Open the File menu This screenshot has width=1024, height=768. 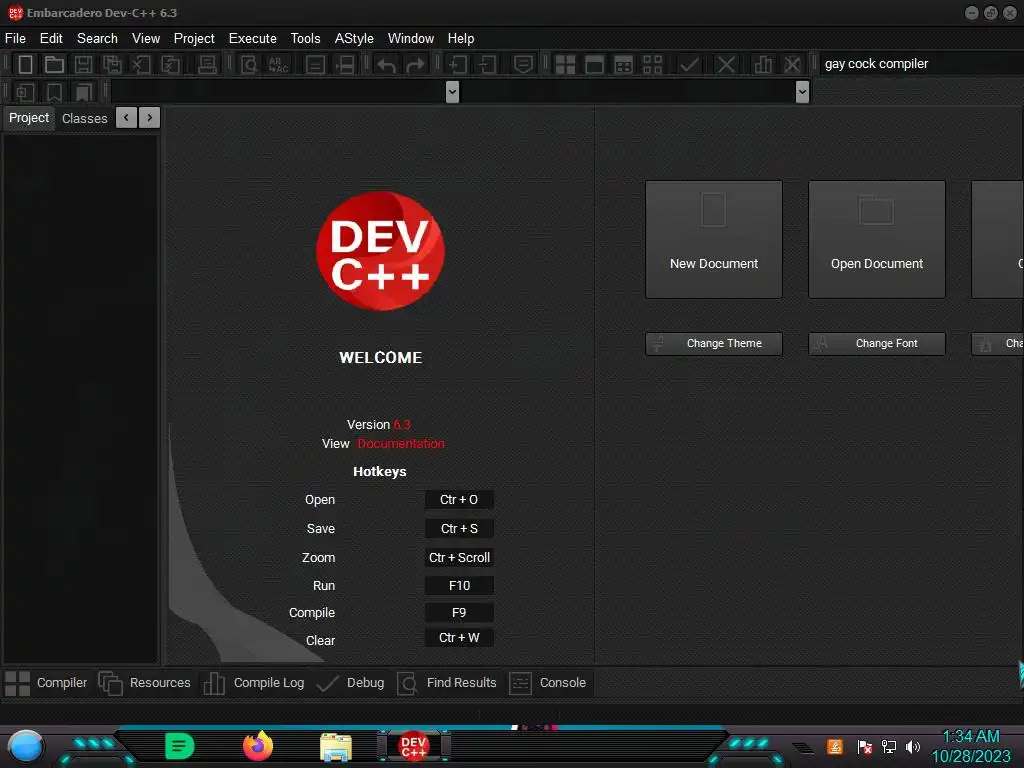point(15,39)
